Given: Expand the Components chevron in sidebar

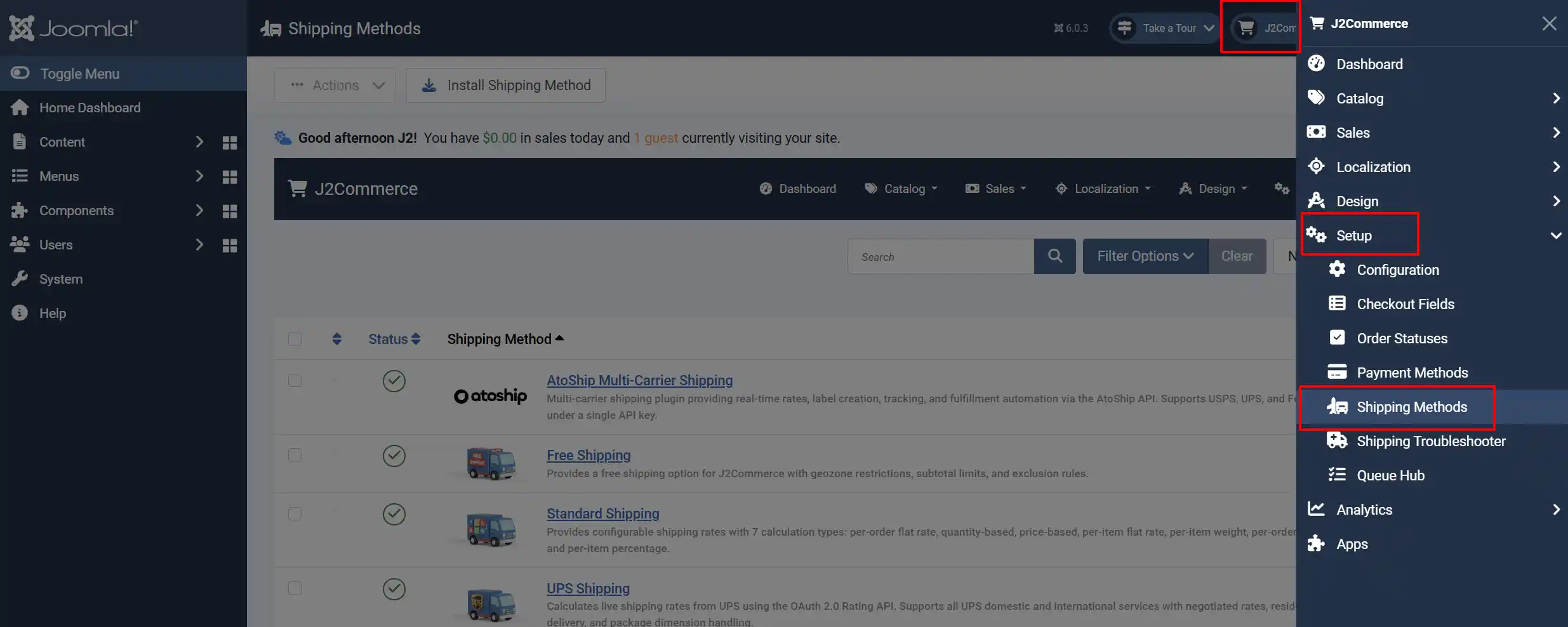Looking at the screenshot, I should click(199, 211).
